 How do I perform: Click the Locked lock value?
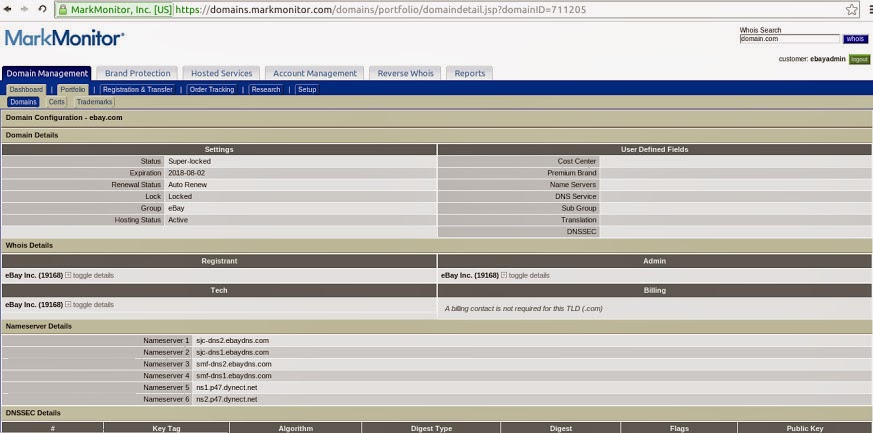coord(180,196)
